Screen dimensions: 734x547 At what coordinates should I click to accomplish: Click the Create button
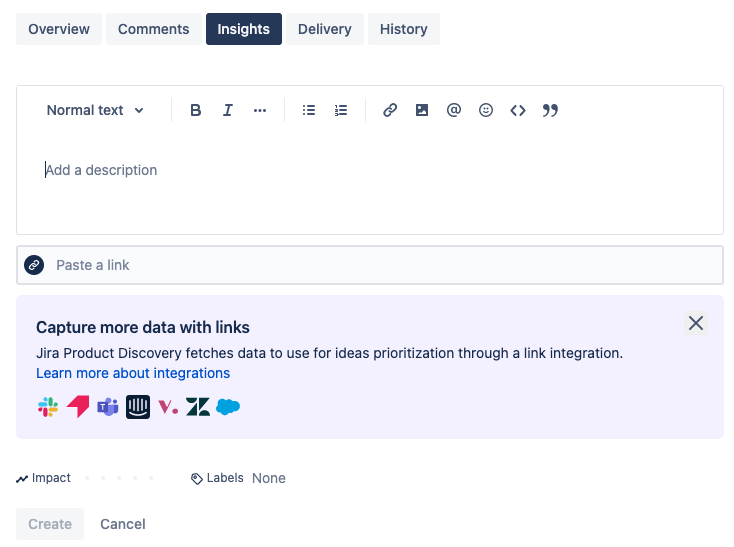pos(50,524)
